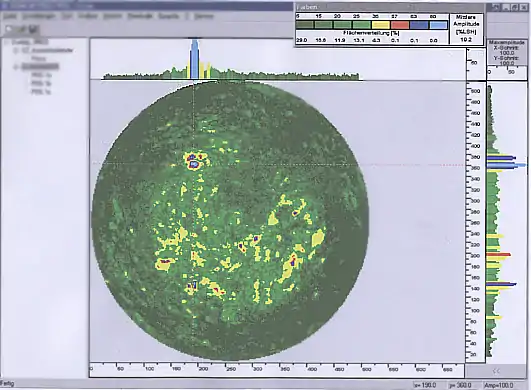Click the restore window icon in the title bar
Viewport: 531px width, 390px height.
pos(514,7)
